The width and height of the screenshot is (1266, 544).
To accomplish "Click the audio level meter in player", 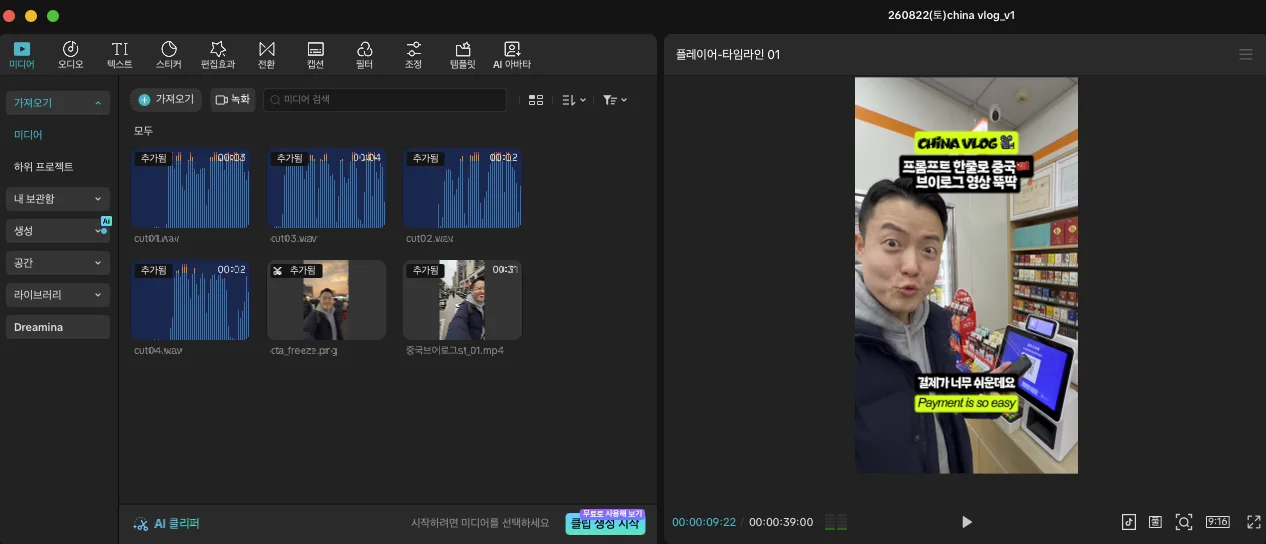I will 835,522.
